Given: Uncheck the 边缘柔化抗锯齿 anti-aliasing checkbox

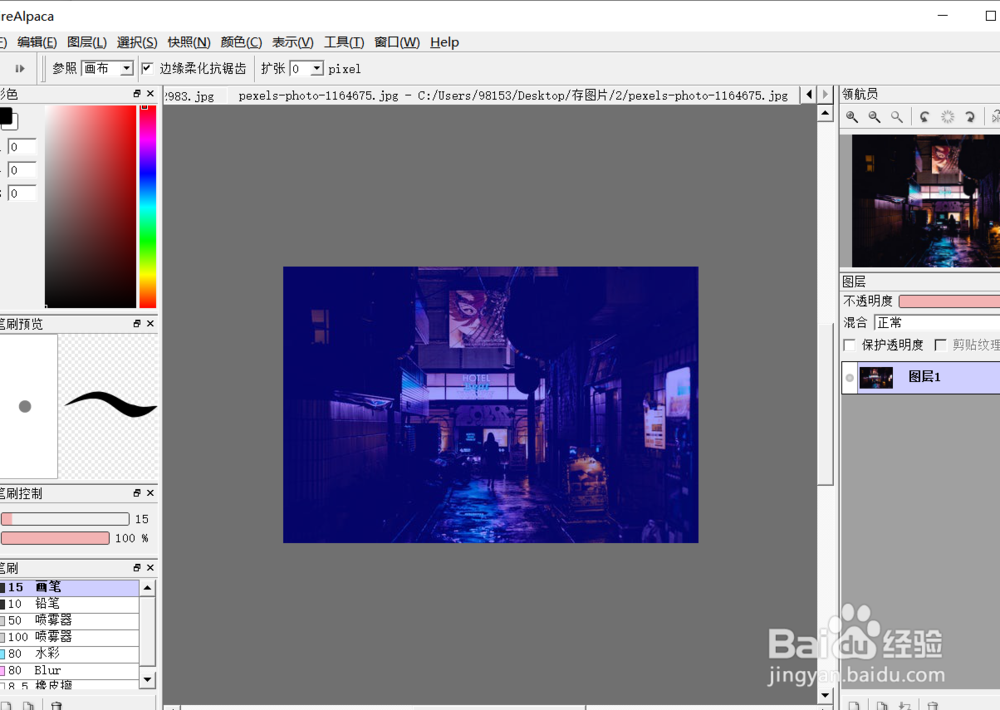Looking at the screenshot, I should [146, 68].
